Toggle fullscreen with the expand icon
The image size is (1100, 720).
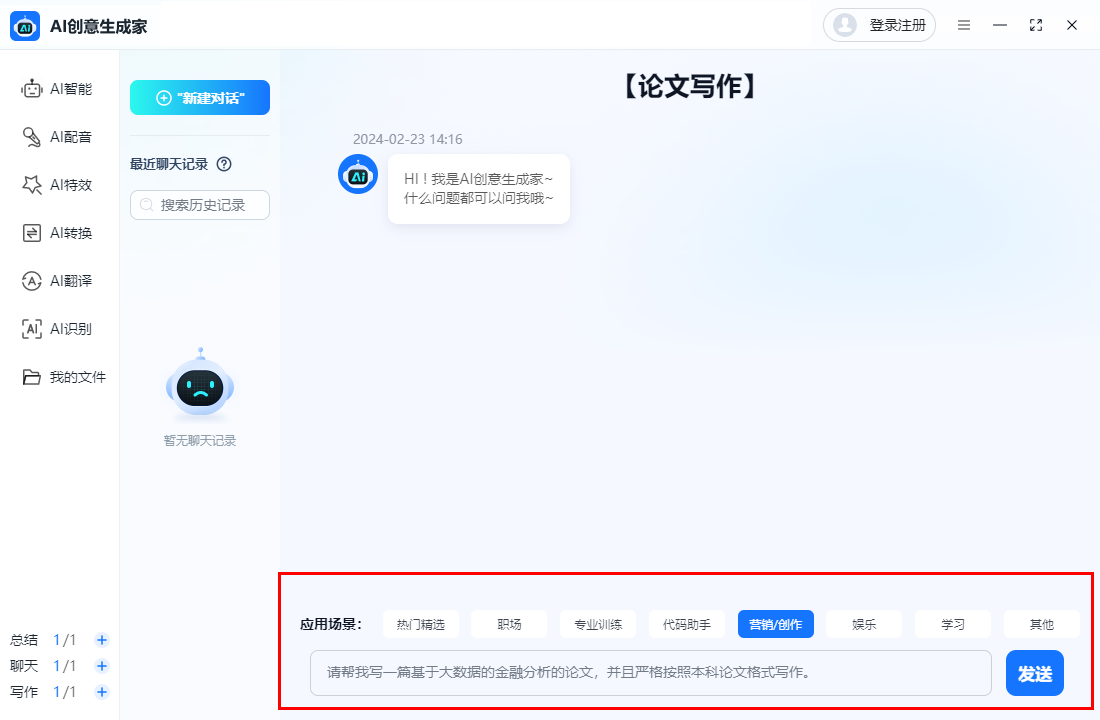pos(1035,25)
